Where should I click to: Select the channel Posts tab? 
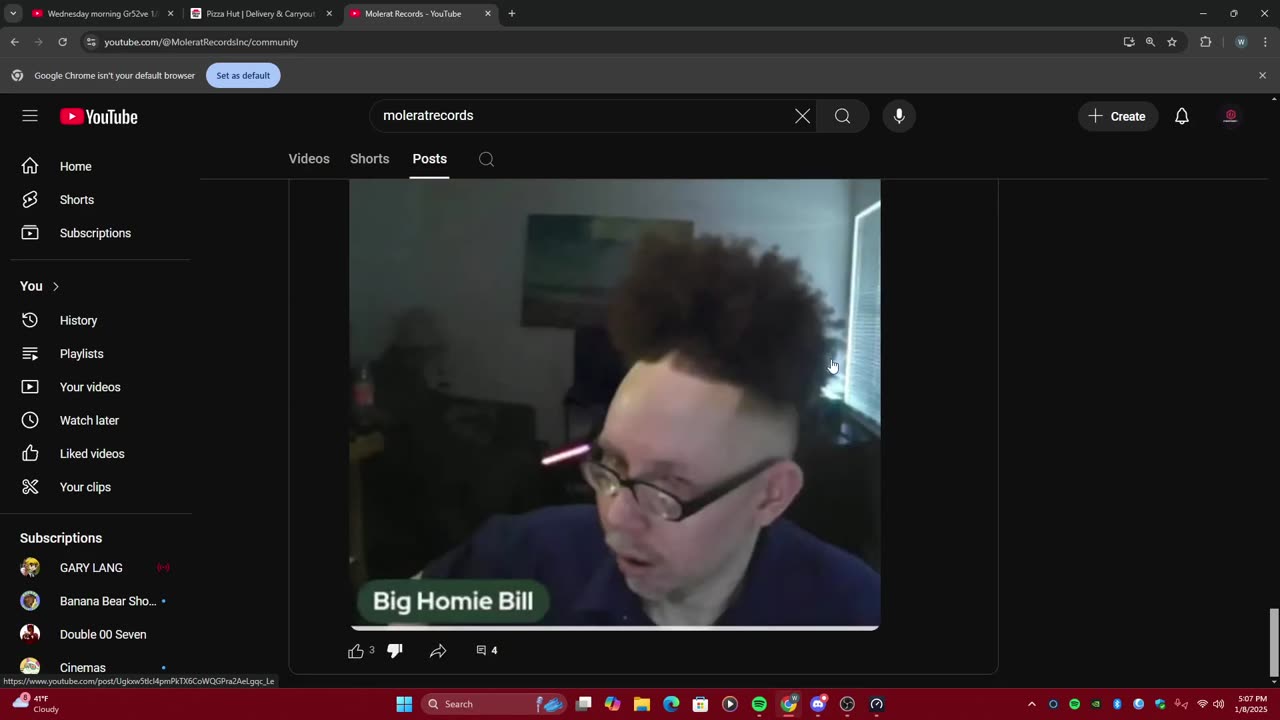(430, 159)
